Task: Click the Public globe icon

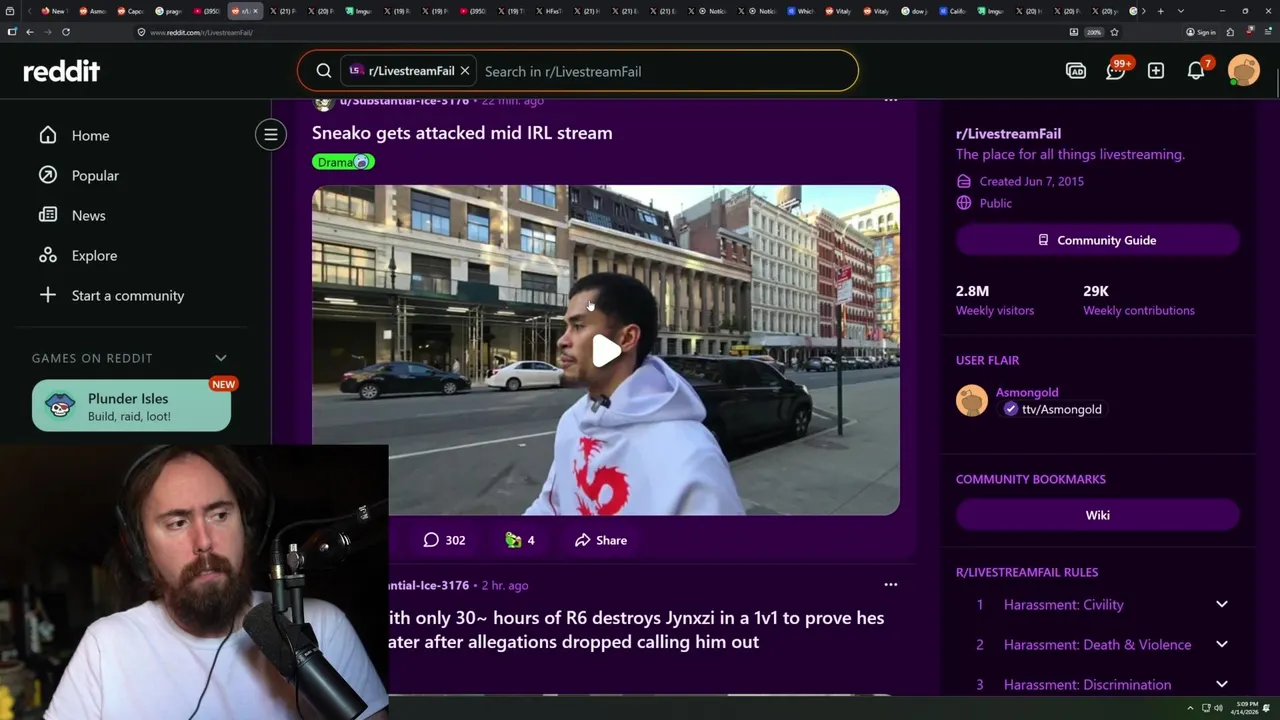Action: (964, 203)
